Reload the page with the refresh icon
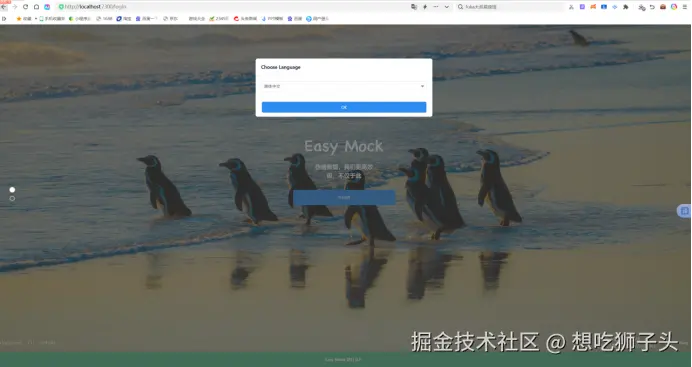 click(x=25, y=7)
